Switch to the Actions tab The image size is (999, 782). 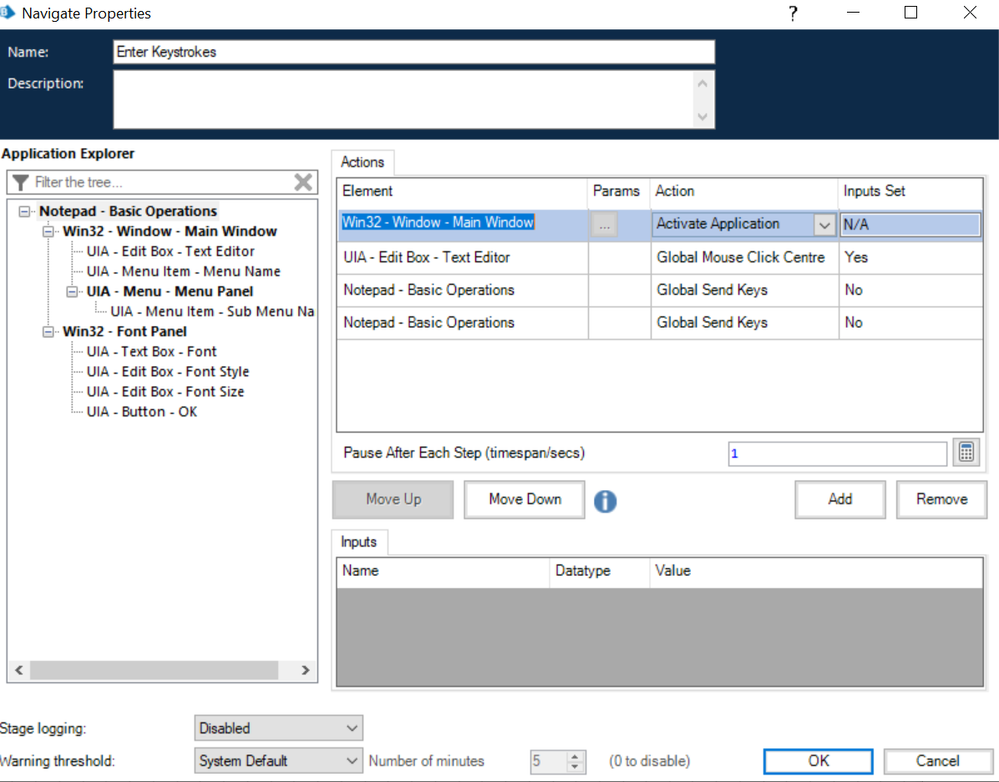pyautogui.click(x=362, y=162)
